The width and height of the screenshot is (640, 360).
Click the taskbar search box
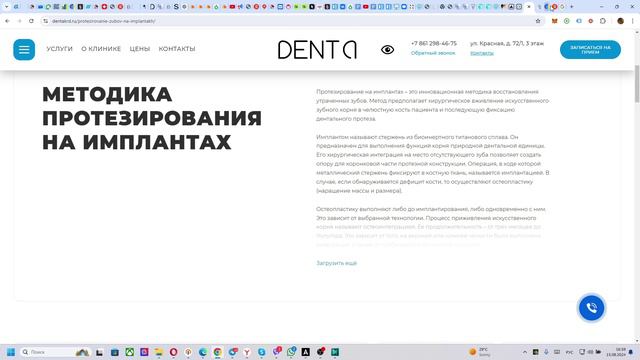[55, 352]
